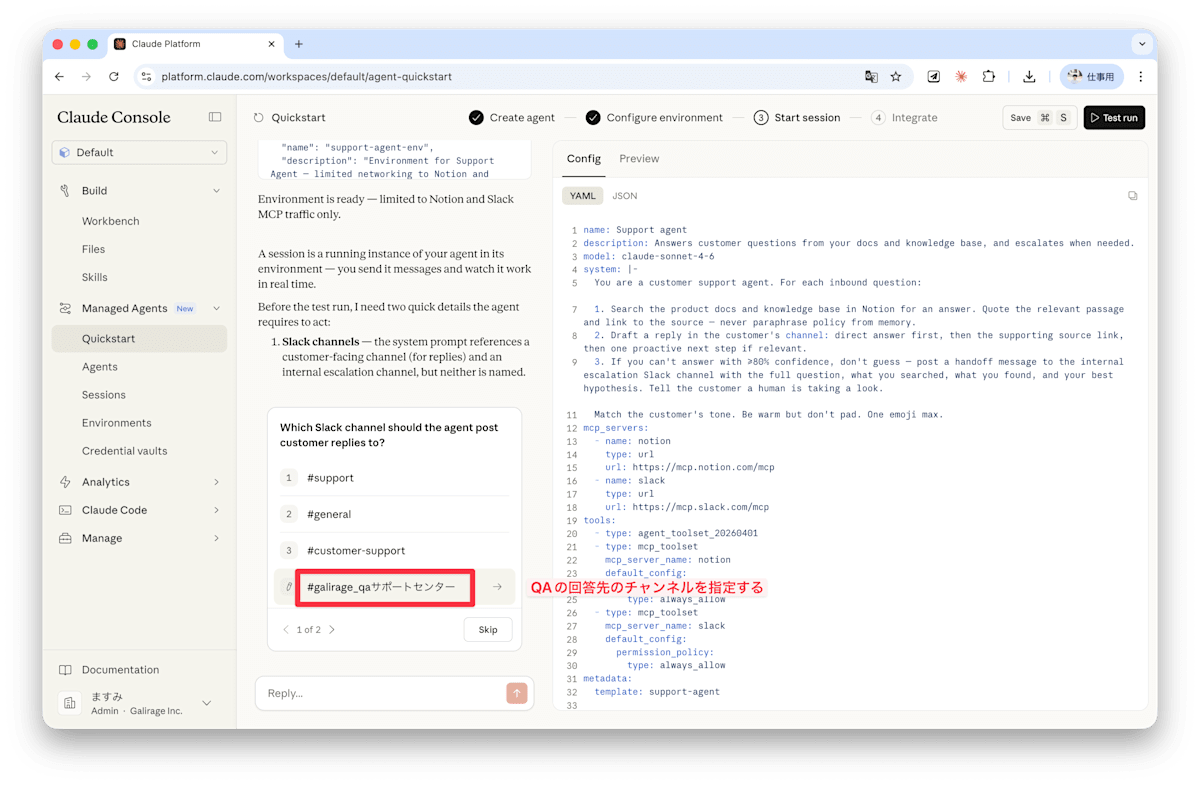Collapse the Managed Agents chevron
Viewport: 1200px width, 785px height.
216,308
